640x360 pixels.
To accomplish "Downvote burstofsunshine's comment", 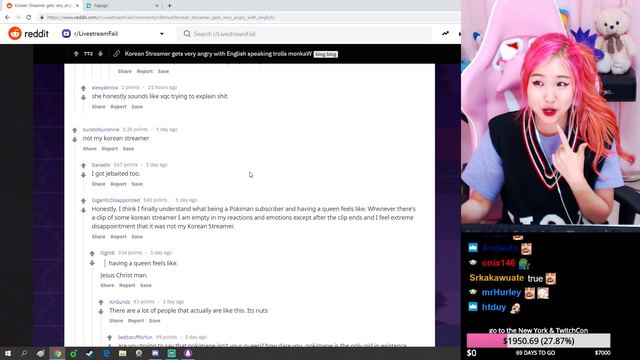I will [75, 140].
